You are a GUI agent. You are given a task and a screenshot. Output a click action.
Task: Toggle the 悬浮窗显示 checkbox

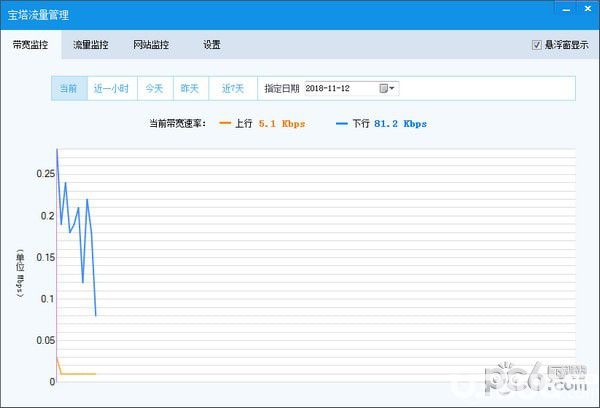(x=536, y=45)
